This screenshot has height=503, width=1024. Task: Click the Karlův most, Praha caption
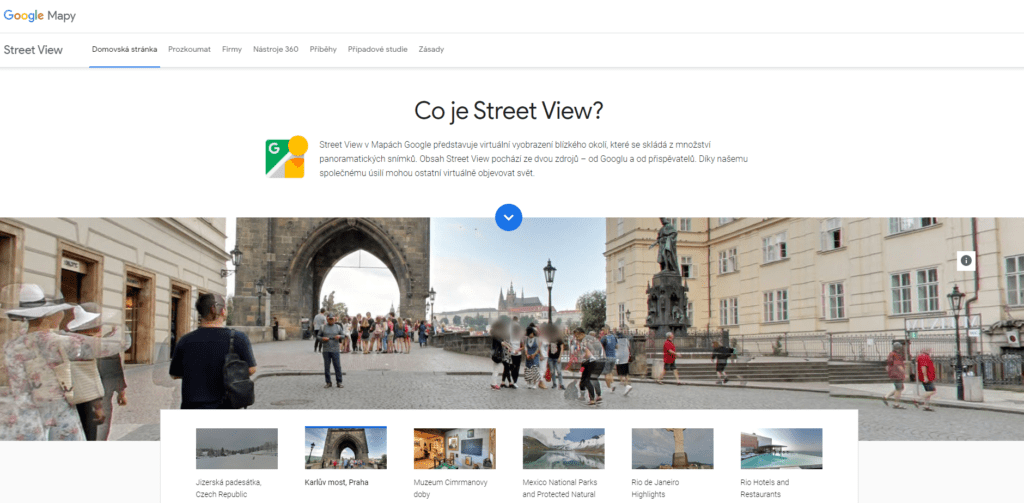(x=337, y=482)
